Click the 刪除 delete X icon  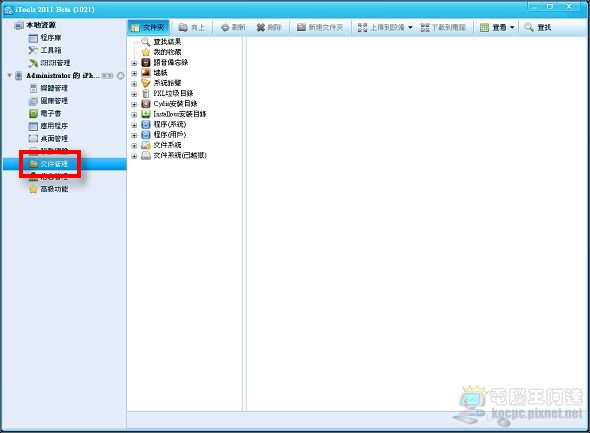click(260, 27)
